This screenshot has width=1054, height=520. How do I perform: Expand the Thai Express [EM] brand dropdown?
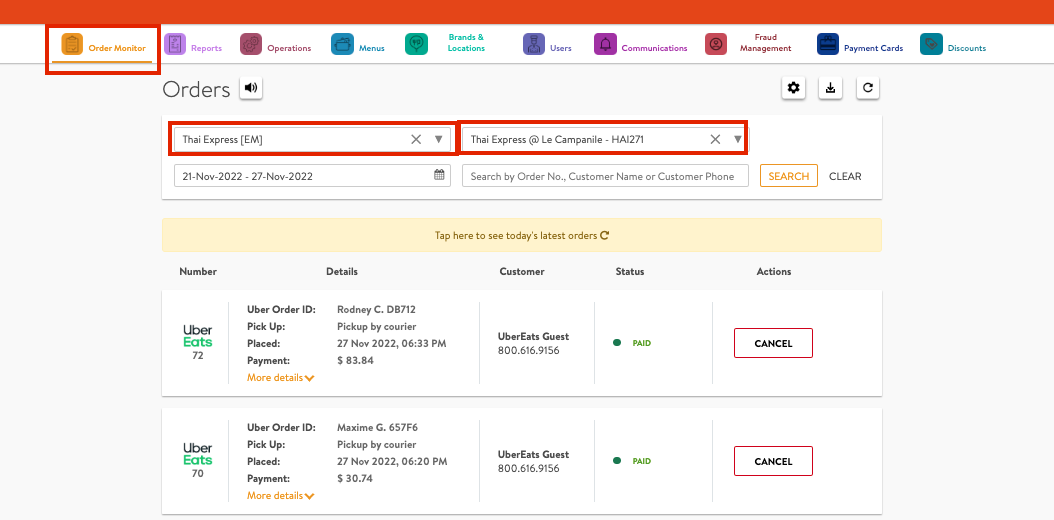click(438, 140)
